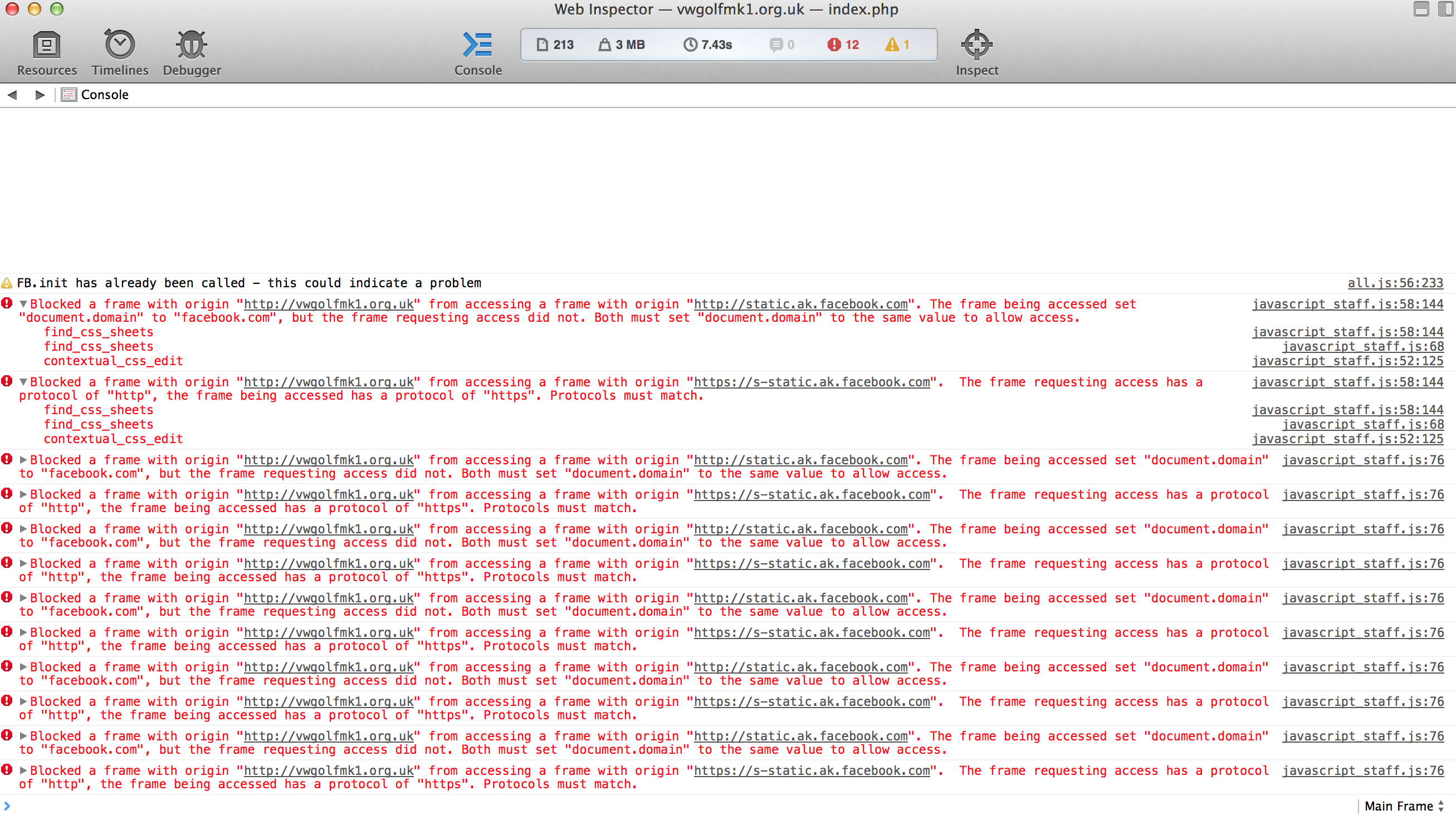Click the resource count document icon
This screenshot has height=815, width=1456.
pos(542,45)
